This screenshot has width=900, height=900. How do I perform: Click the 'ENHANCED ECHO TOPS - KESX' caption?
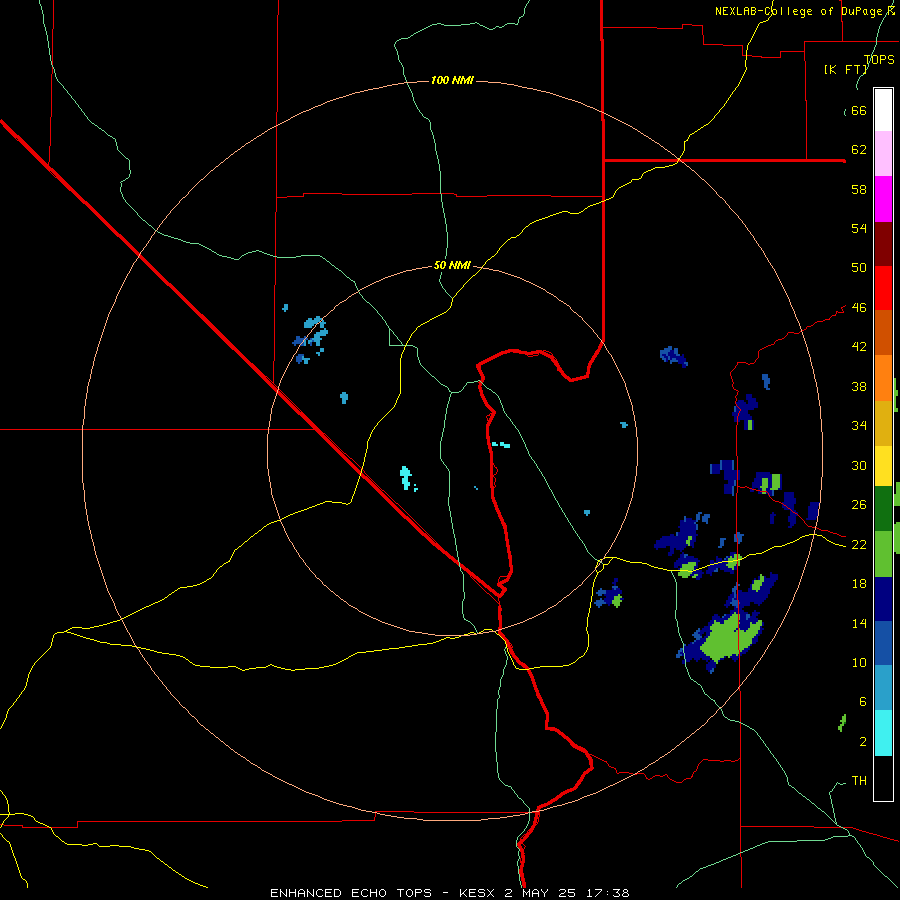coord(383,893)
